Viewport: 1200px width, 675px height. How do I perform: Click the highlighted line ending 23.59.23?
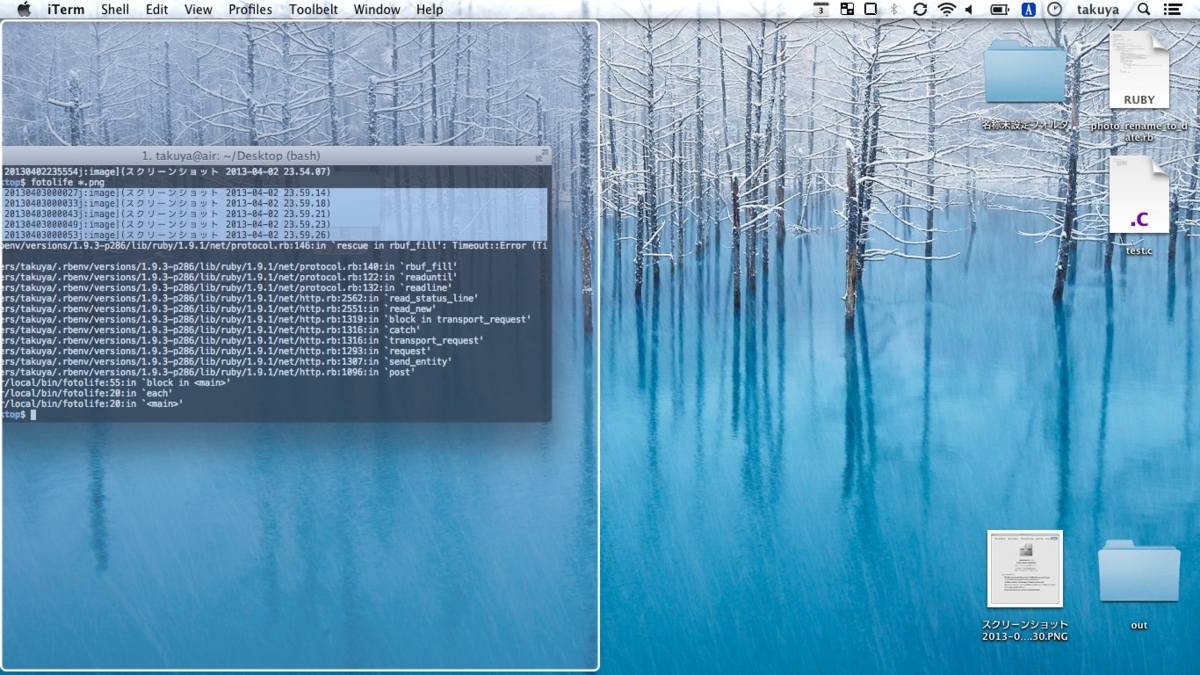tap(166, 224)
